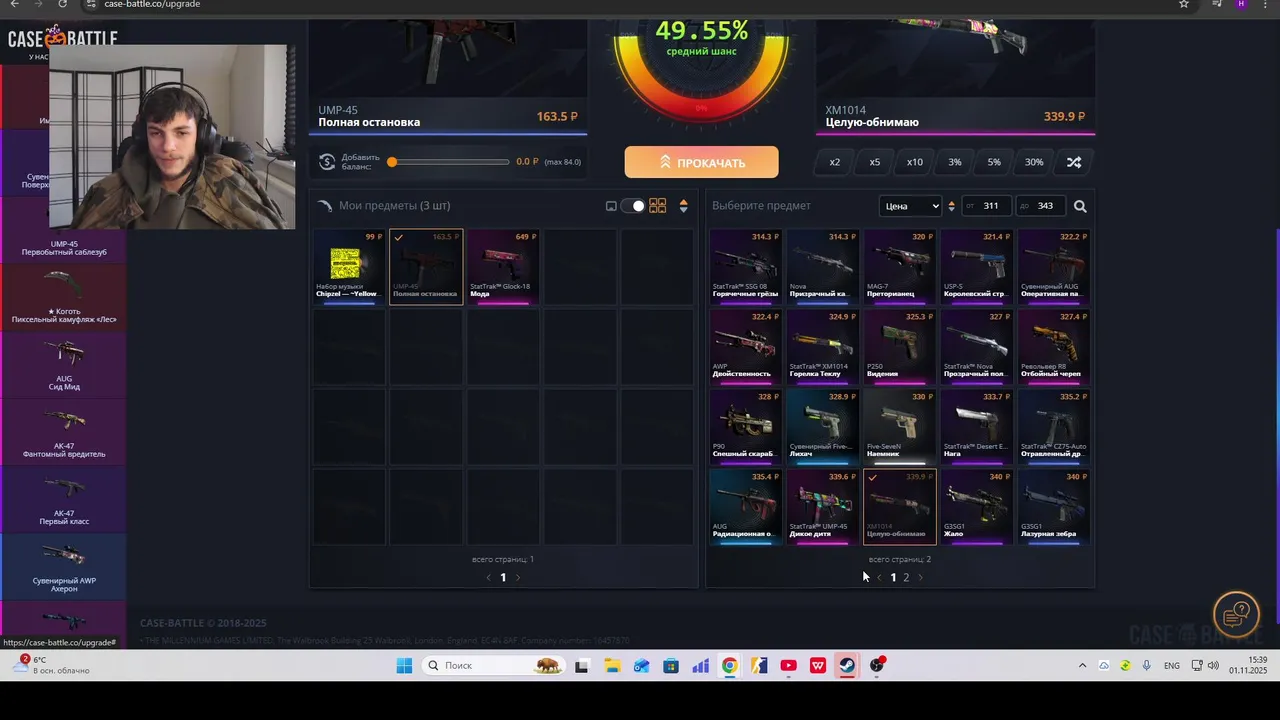Pick the Five-SeveN Наемник item
The width and height of the screenshot is (1280, 720).
900,427
